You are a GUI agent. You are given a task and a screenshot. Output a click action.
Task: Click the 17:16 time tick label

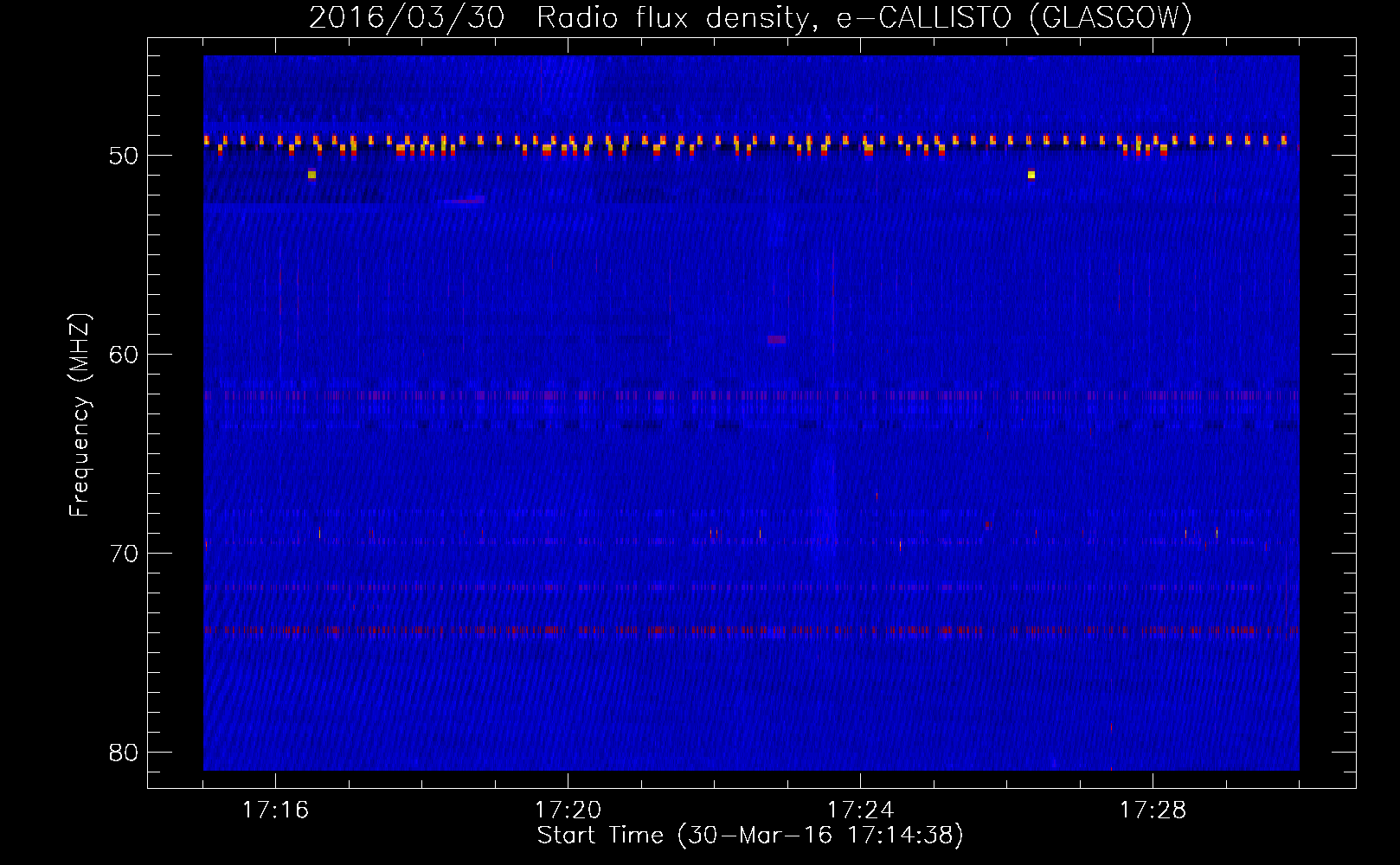[x=275, y=811]
